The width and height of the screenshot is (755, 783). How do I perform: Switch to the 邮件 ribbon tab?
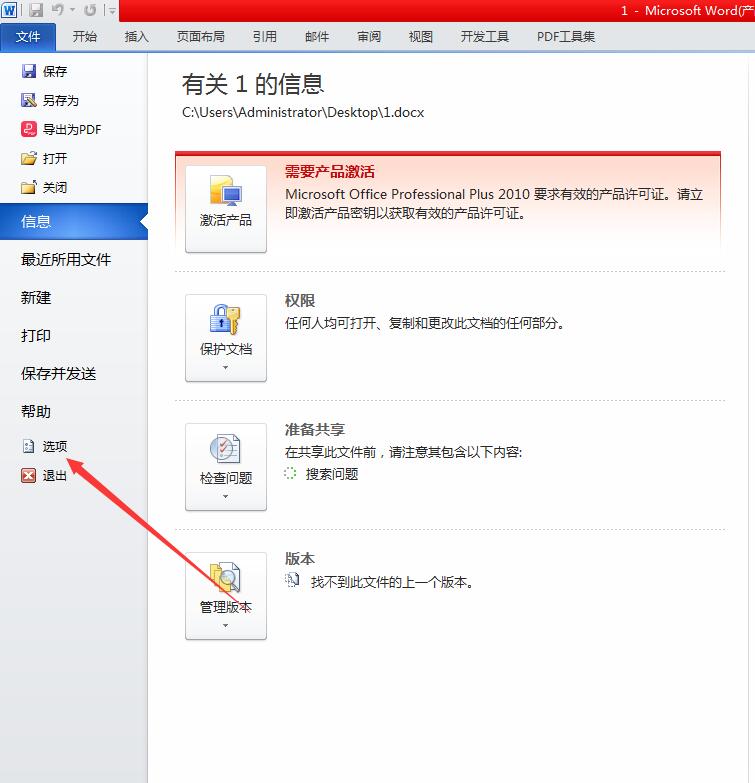point(317,36)
